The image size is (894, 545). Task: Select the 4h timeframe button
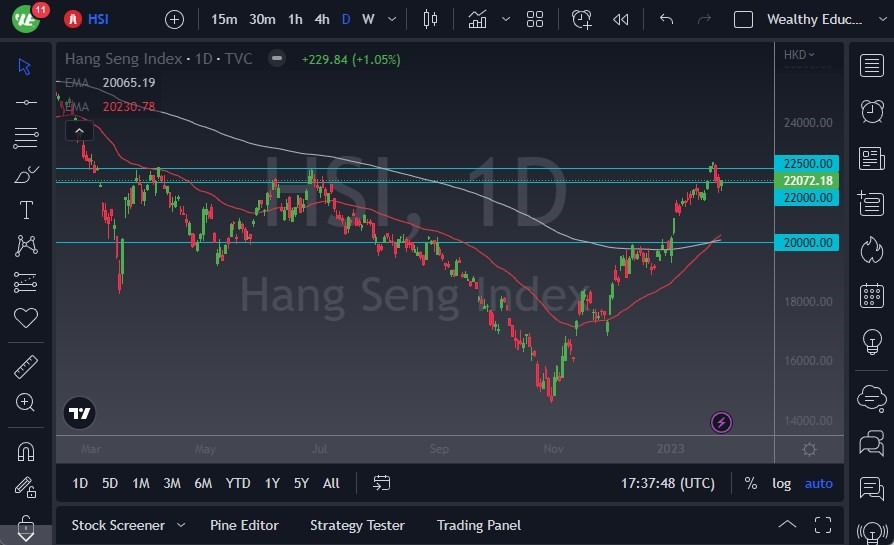[x=321, y=19]
